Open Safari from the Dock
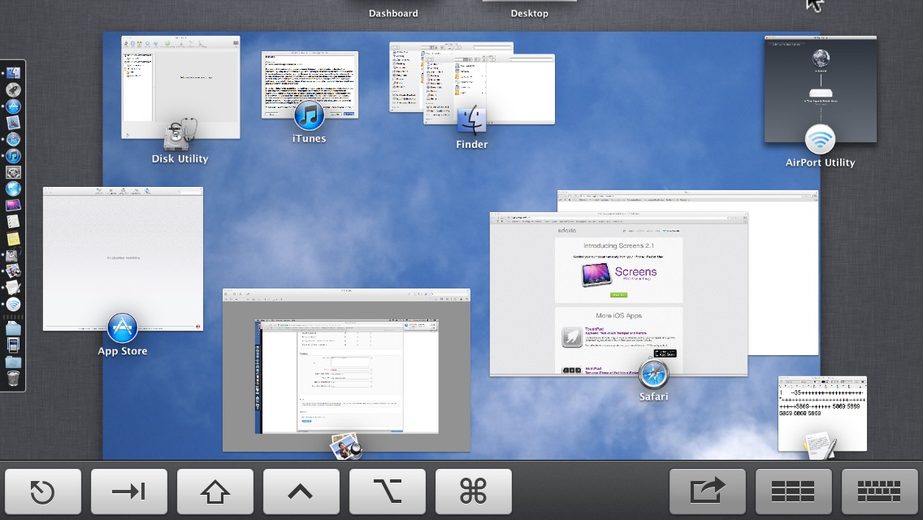 click(x=13, y=139)
